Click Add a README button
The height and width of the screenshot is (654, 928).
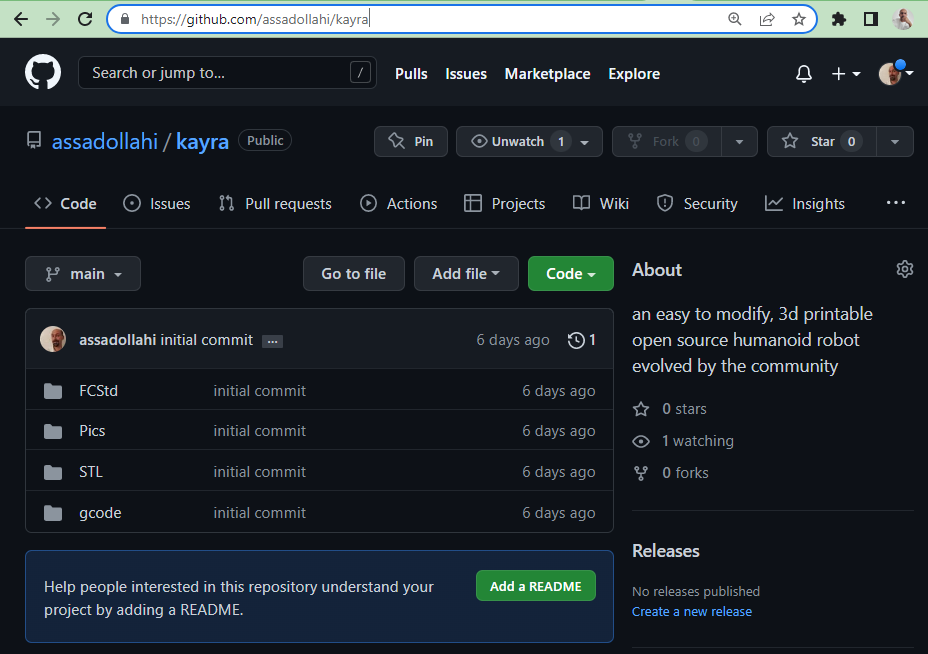[536, 586]
